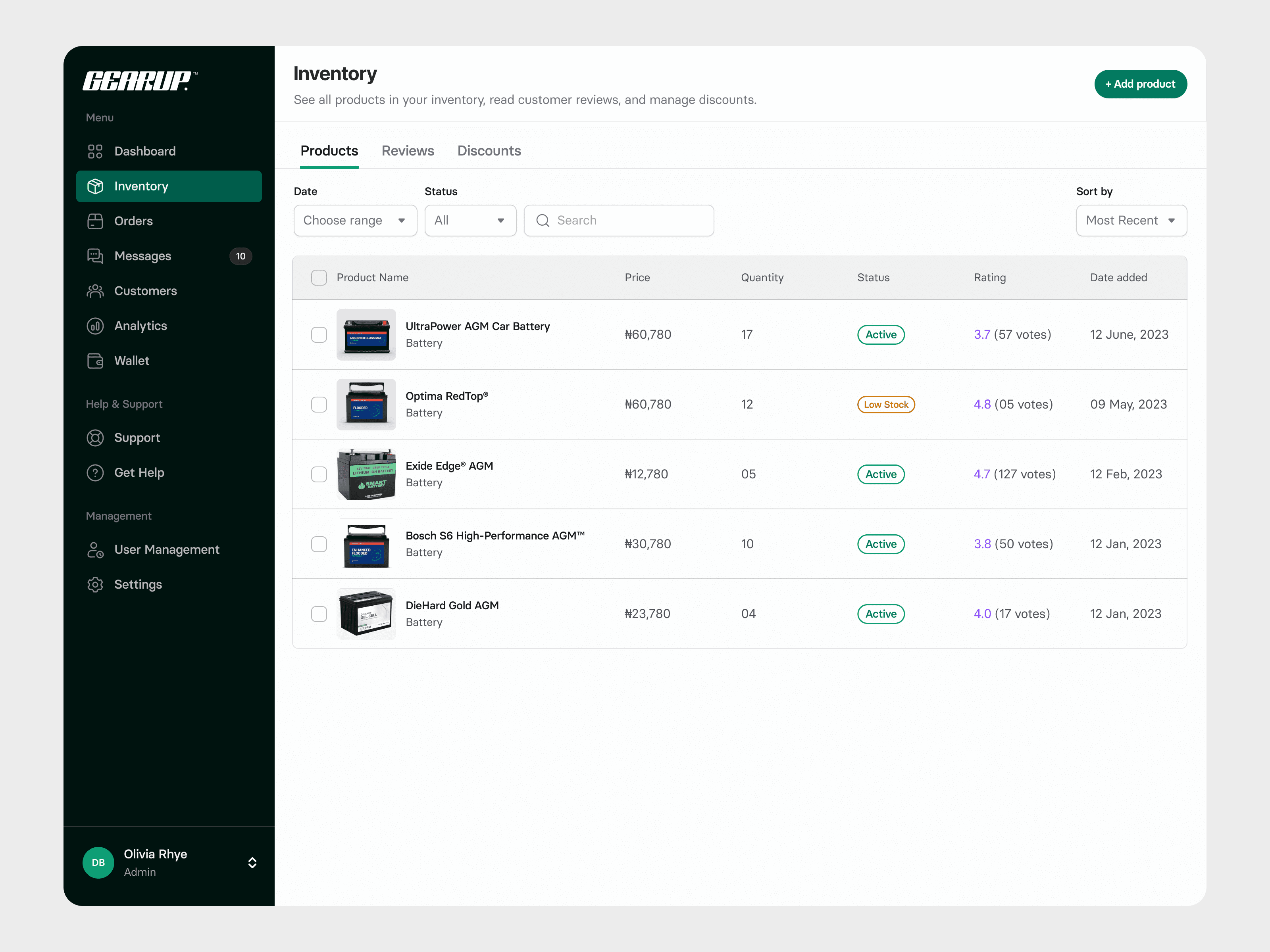Open Settings gear icon in sidebar

95,584
